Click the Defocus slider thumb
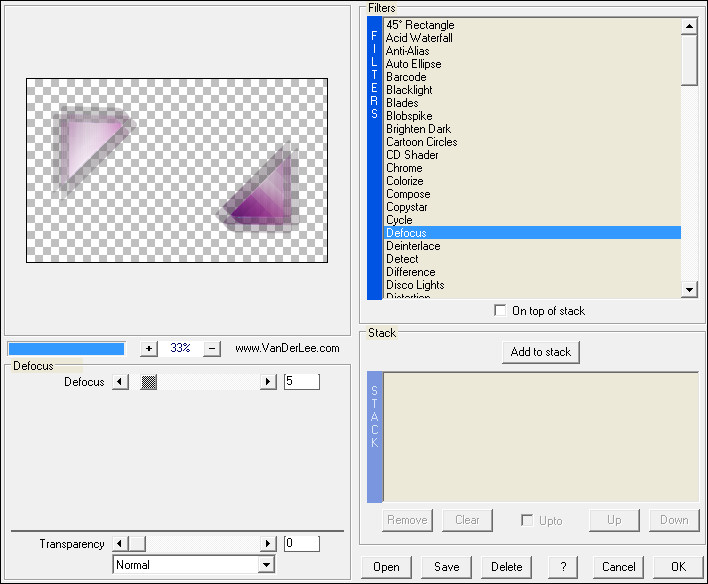 point(149,382)
